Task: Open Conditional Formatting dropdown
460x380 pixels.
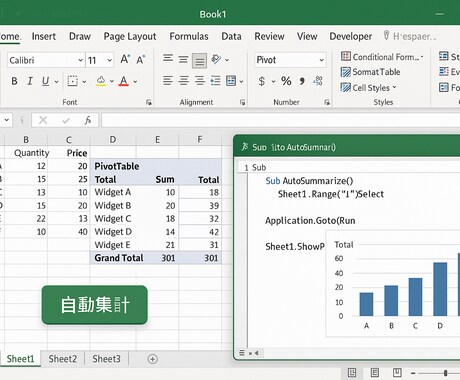Action: 382,57
